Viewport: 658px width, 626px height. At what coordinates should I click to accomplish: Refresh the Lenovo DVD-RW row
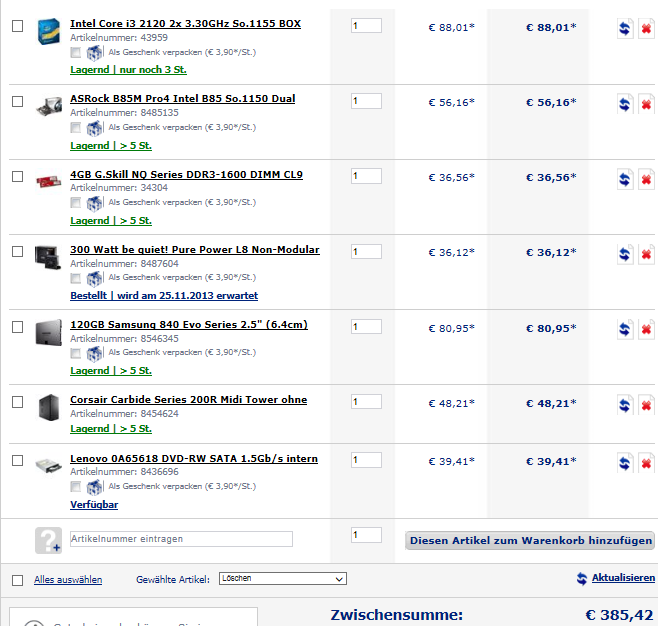pos(624,463)
